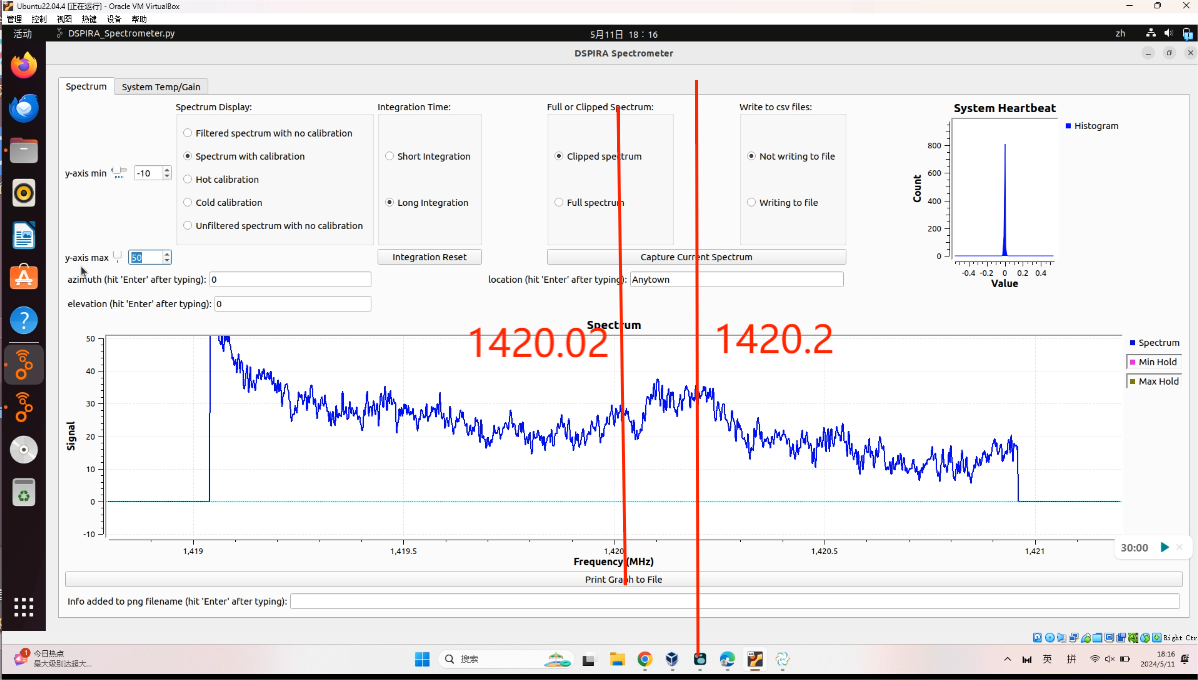This screenshot has width=1198, height=680.
Task: Click the location text field
Action: pos(736,280)
